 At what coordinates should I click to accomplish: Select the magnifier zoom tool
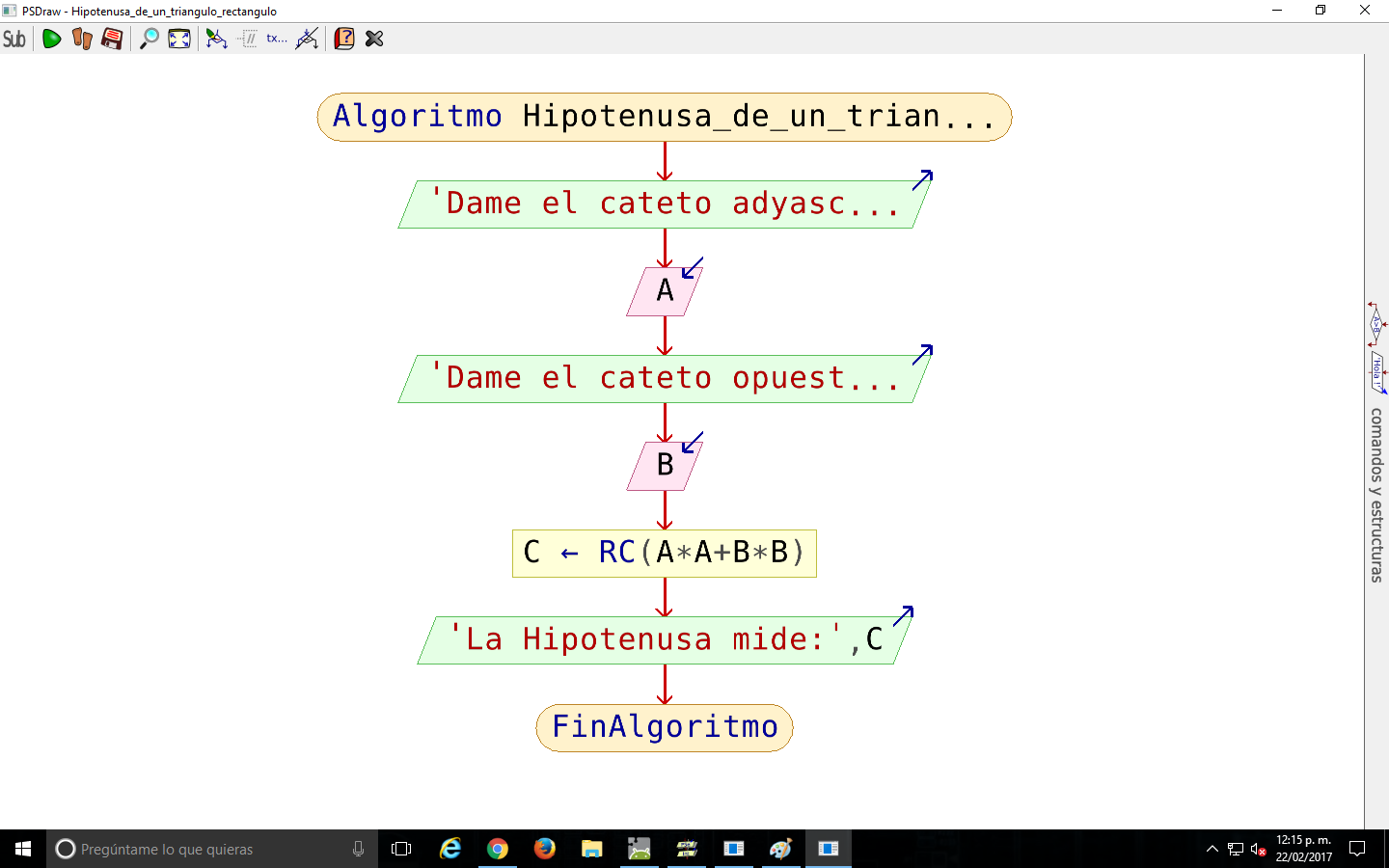coord(149,39)
